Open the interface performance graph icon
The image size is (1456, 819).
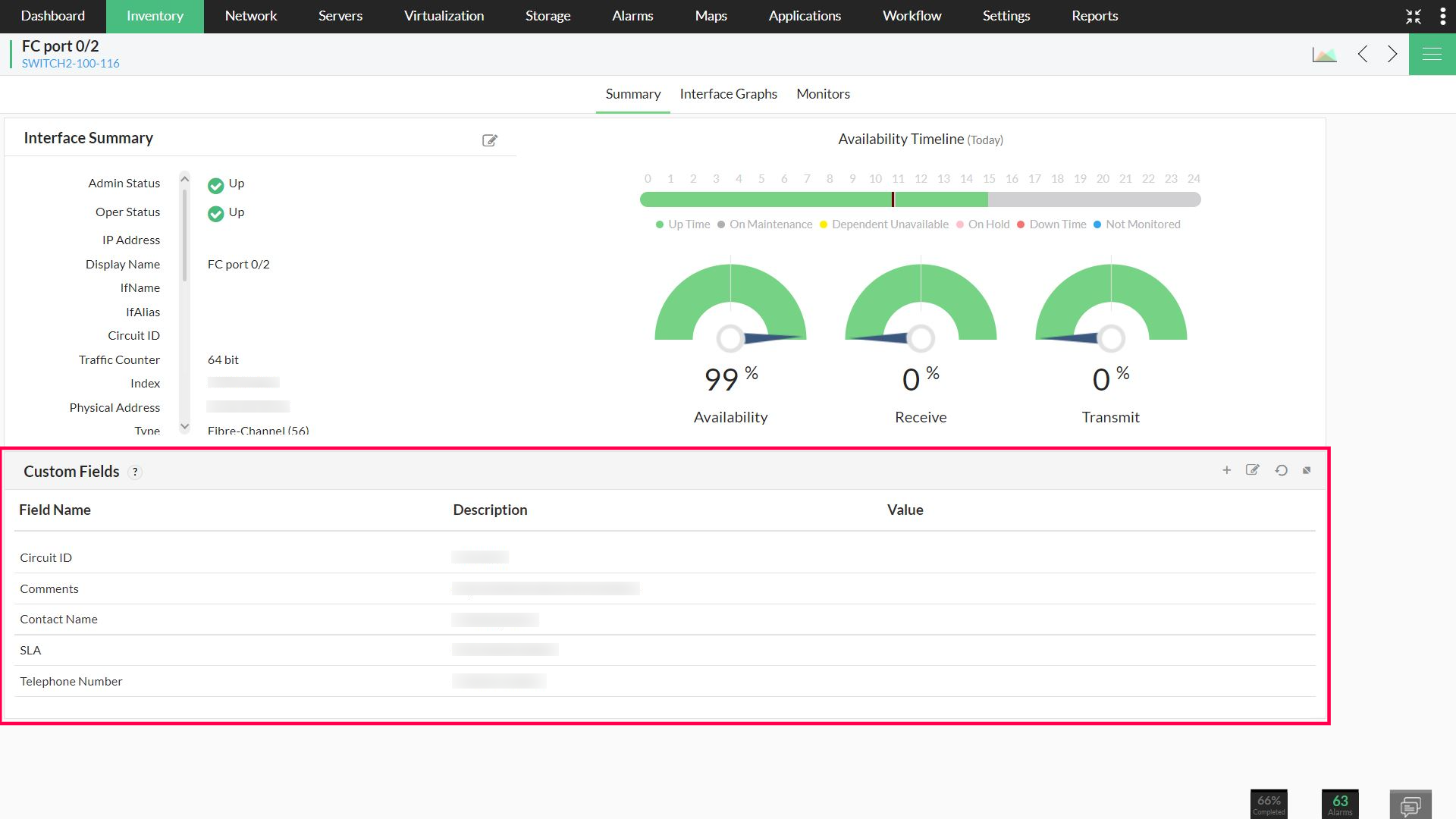[x=1324, y=53]
